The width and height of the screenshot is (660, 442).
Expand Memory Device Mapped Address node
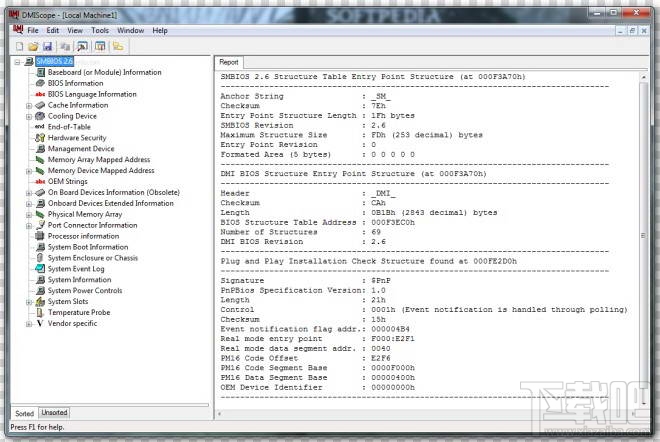coord(29,171)
